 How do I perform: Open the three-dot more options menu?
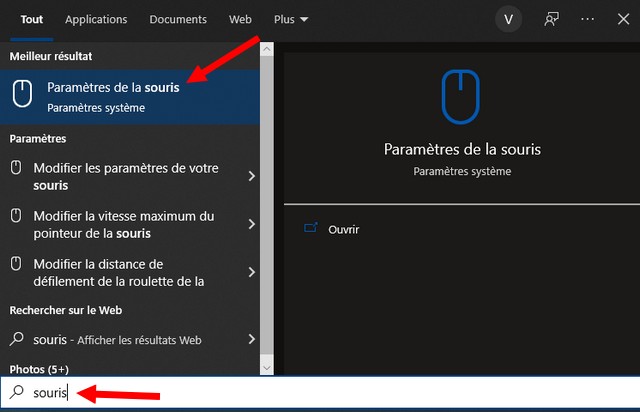(x=587, y=19)
